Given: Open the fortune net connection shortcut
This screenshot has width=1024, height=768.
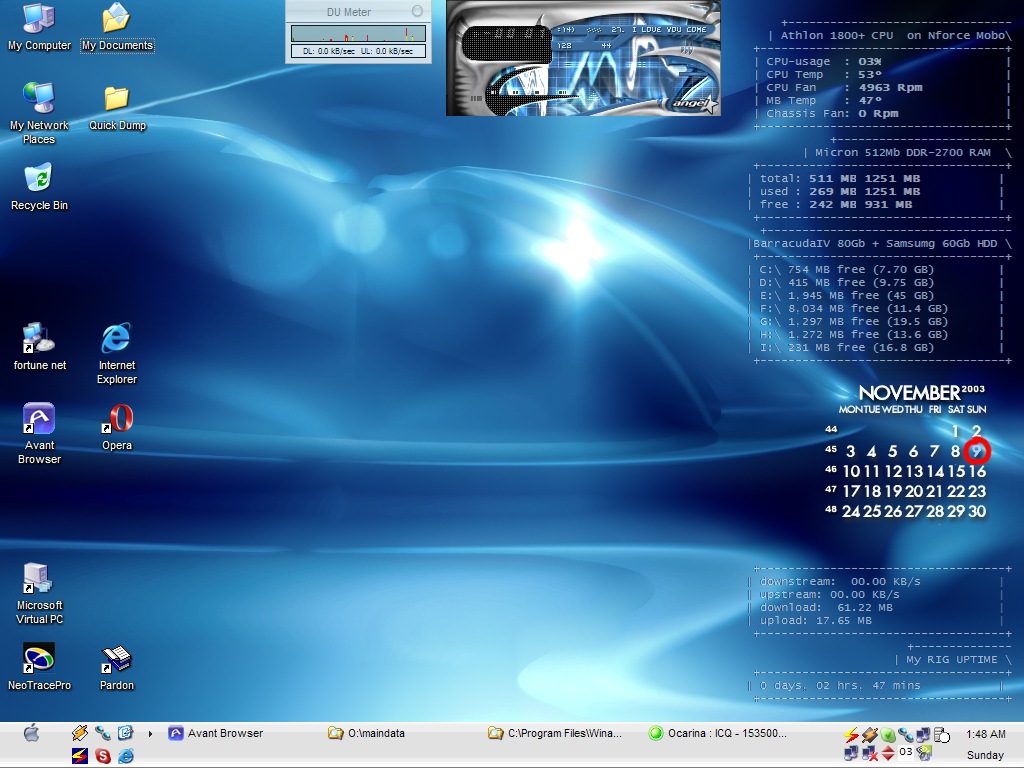Looking at the screenshot, I should pyautogui.click(x=39, y=339).
